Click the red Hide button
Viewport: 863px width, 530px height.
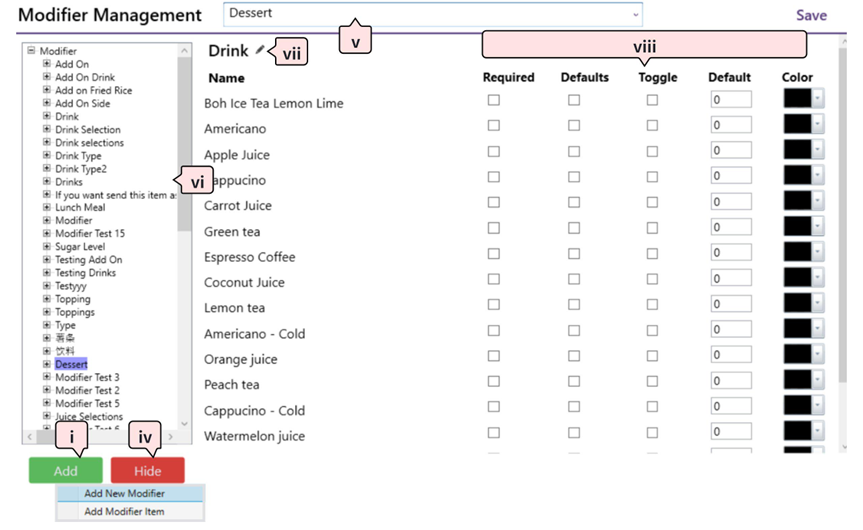(x=147, y=471)
